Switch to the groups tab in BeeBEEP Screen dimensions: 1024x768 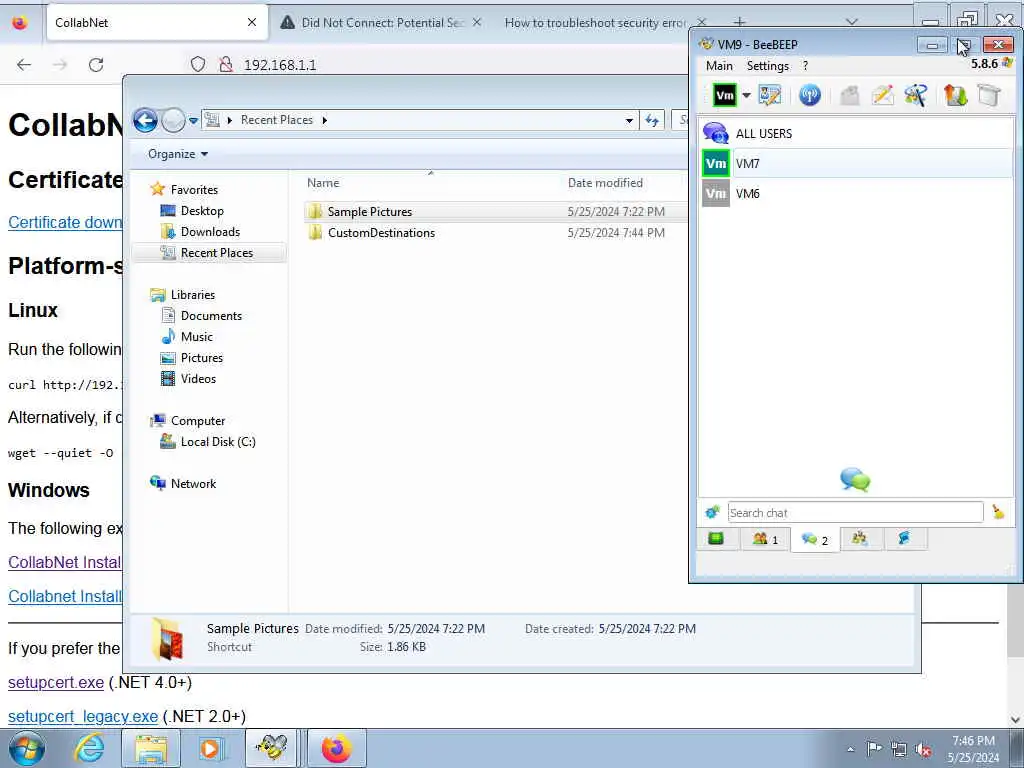860,539
